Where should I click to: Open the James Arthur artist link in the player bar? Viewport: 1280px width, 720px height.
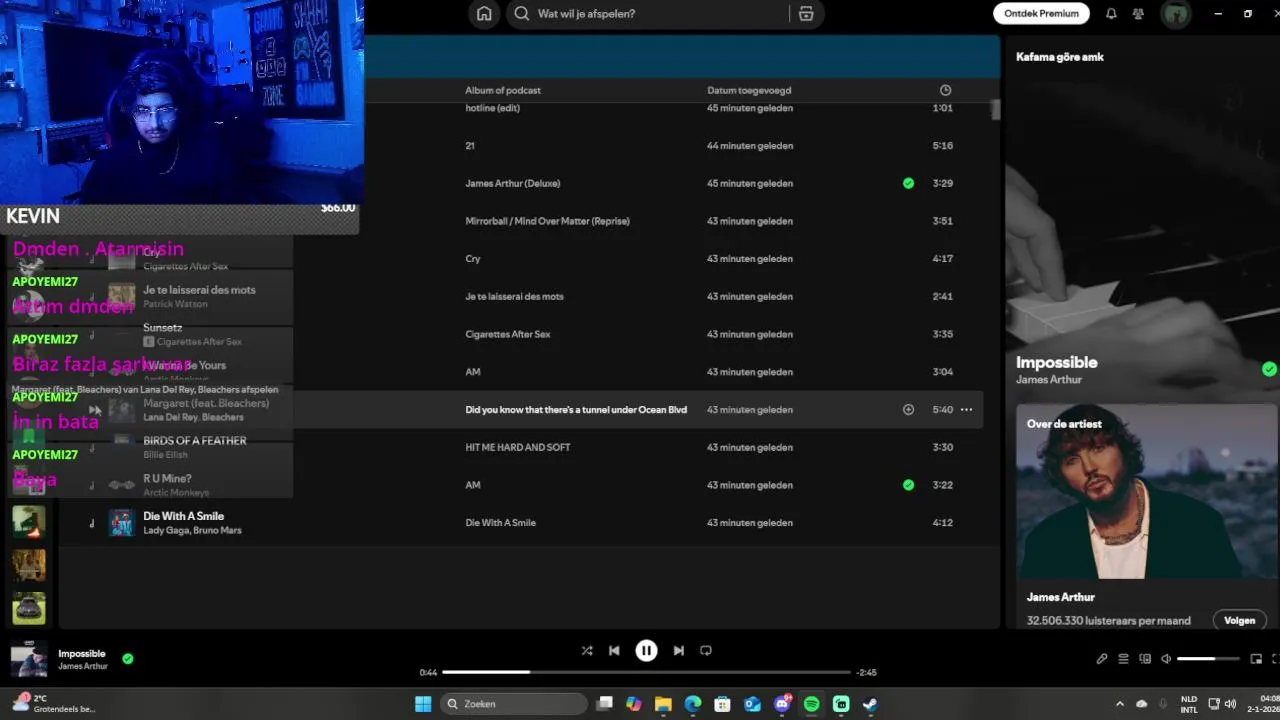coord(83,666)
